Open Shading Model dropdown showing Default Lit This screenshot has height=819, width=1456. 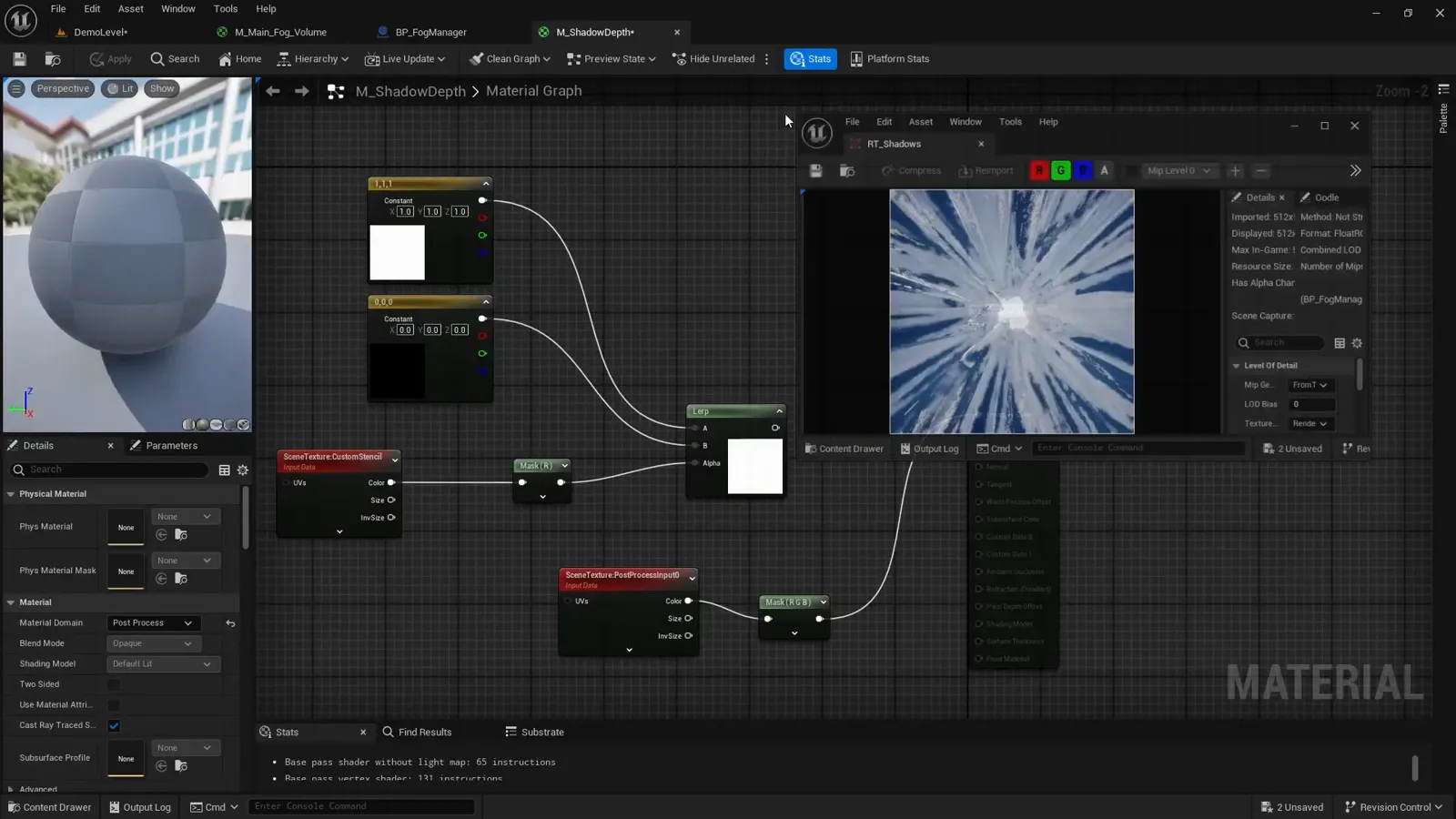163,664
